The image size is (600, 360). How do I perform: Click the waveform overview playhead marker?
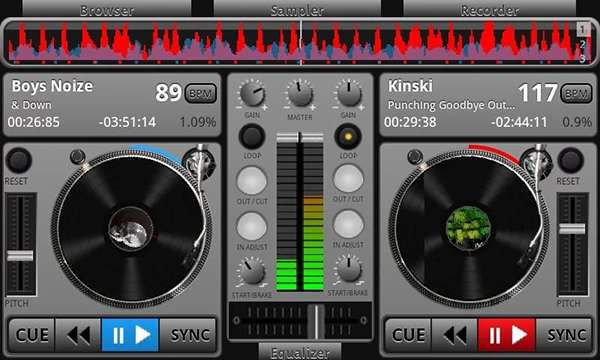301,42
